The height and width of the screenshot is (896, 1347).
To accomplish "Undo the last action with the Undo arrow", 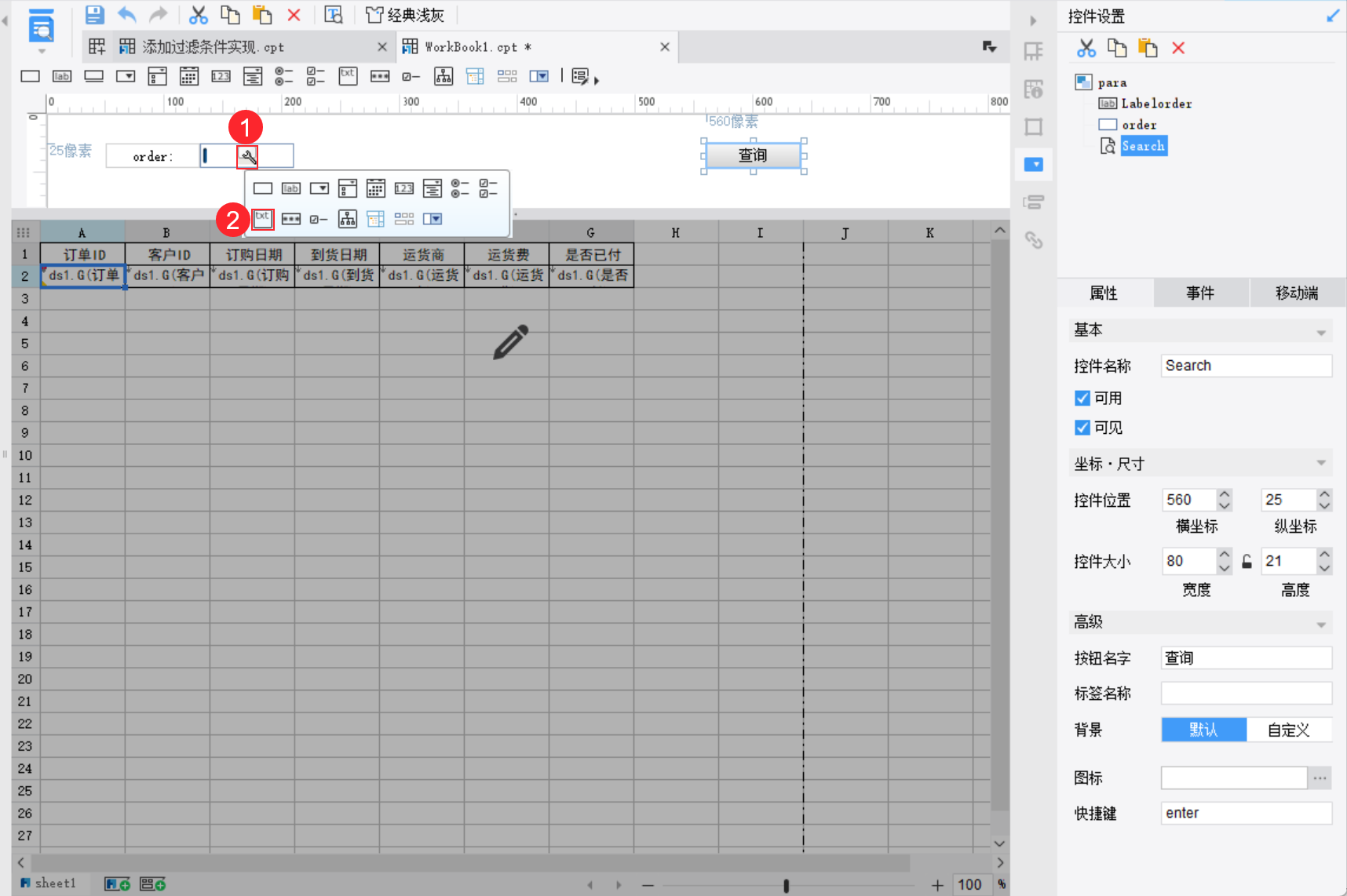I will click(x=127, y=15).
